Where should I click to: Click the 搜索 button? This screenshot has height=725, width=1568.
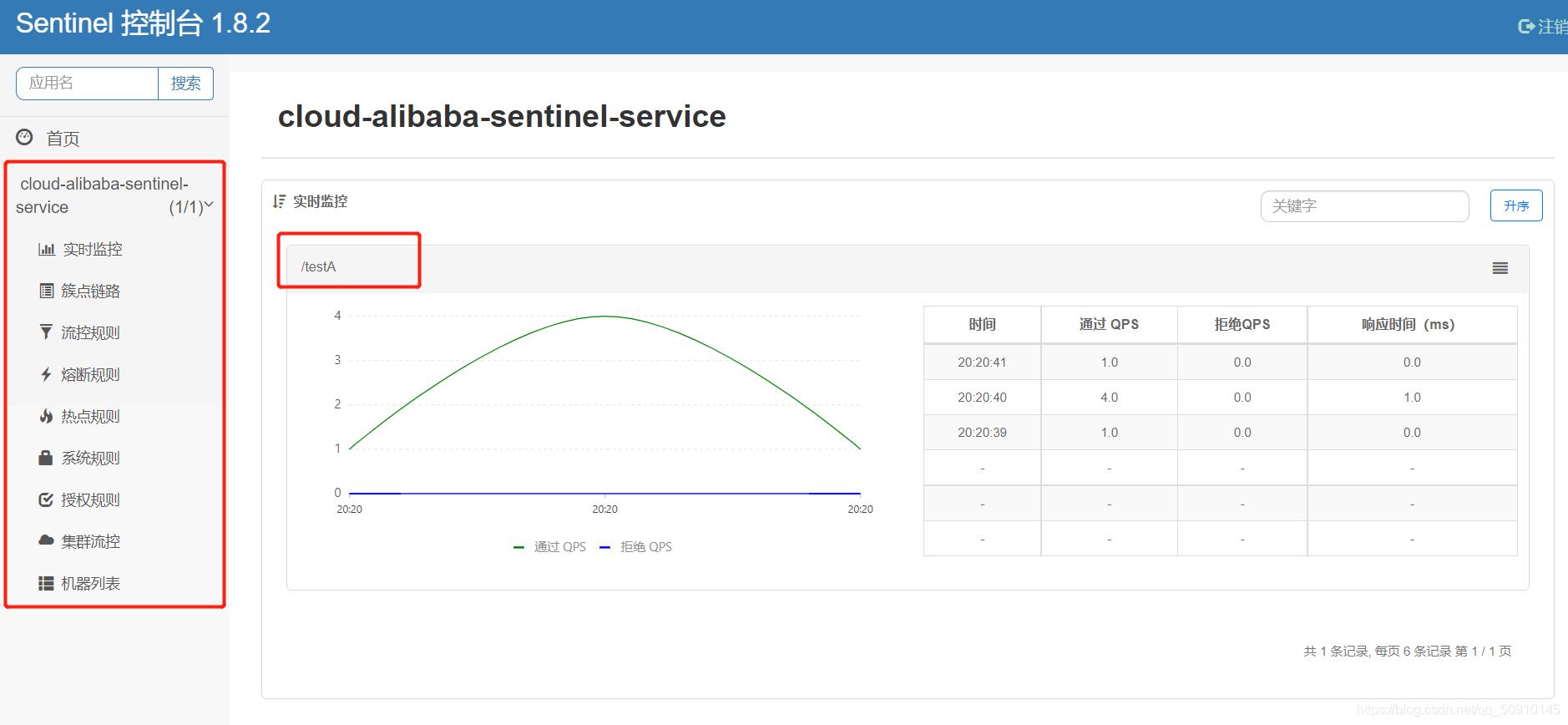(185, 84)
